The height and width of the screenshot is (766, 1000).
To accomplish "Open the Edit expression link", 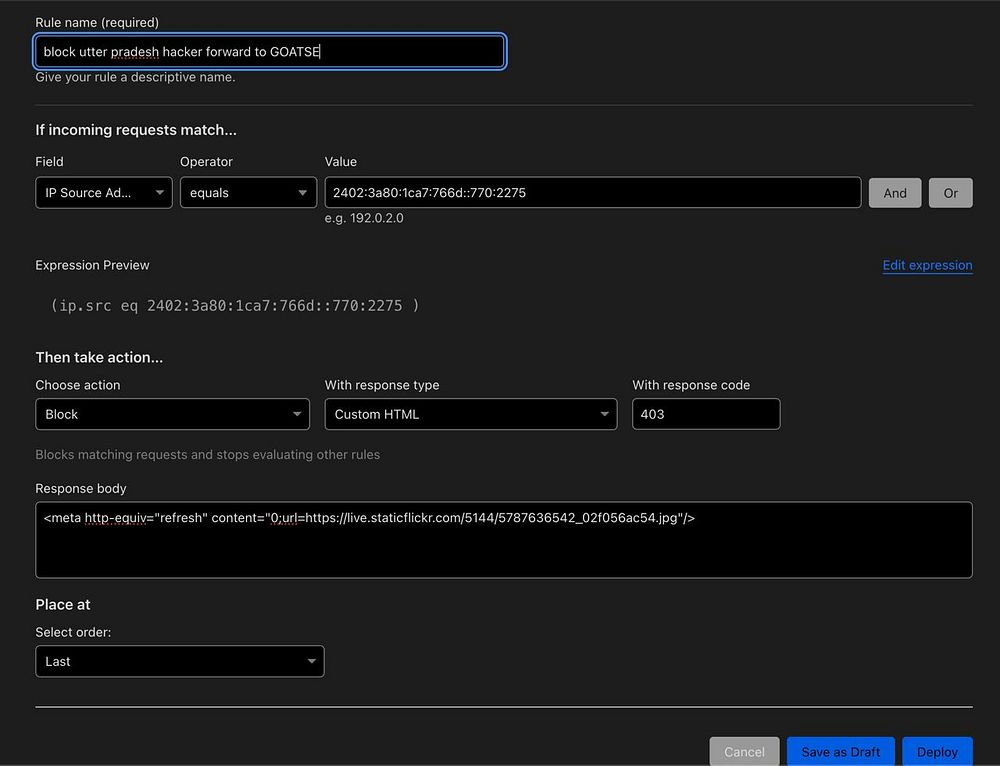I will pyautogui.click(x=927, y=265).
